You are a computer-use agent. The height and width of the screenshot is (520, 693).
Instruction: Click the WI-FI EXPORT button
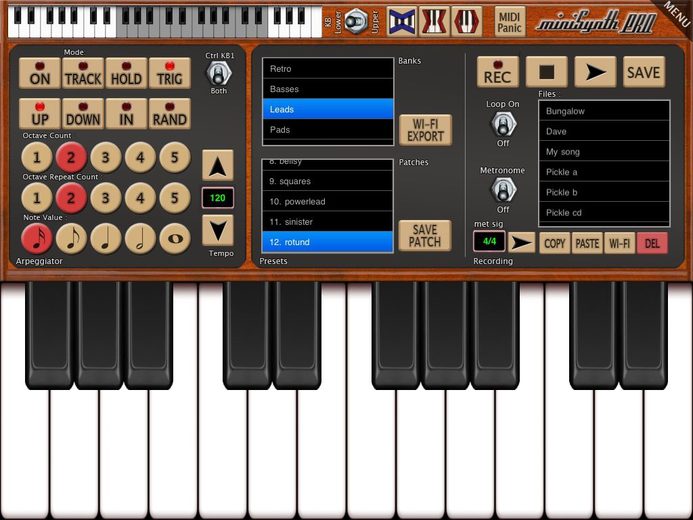426,130
